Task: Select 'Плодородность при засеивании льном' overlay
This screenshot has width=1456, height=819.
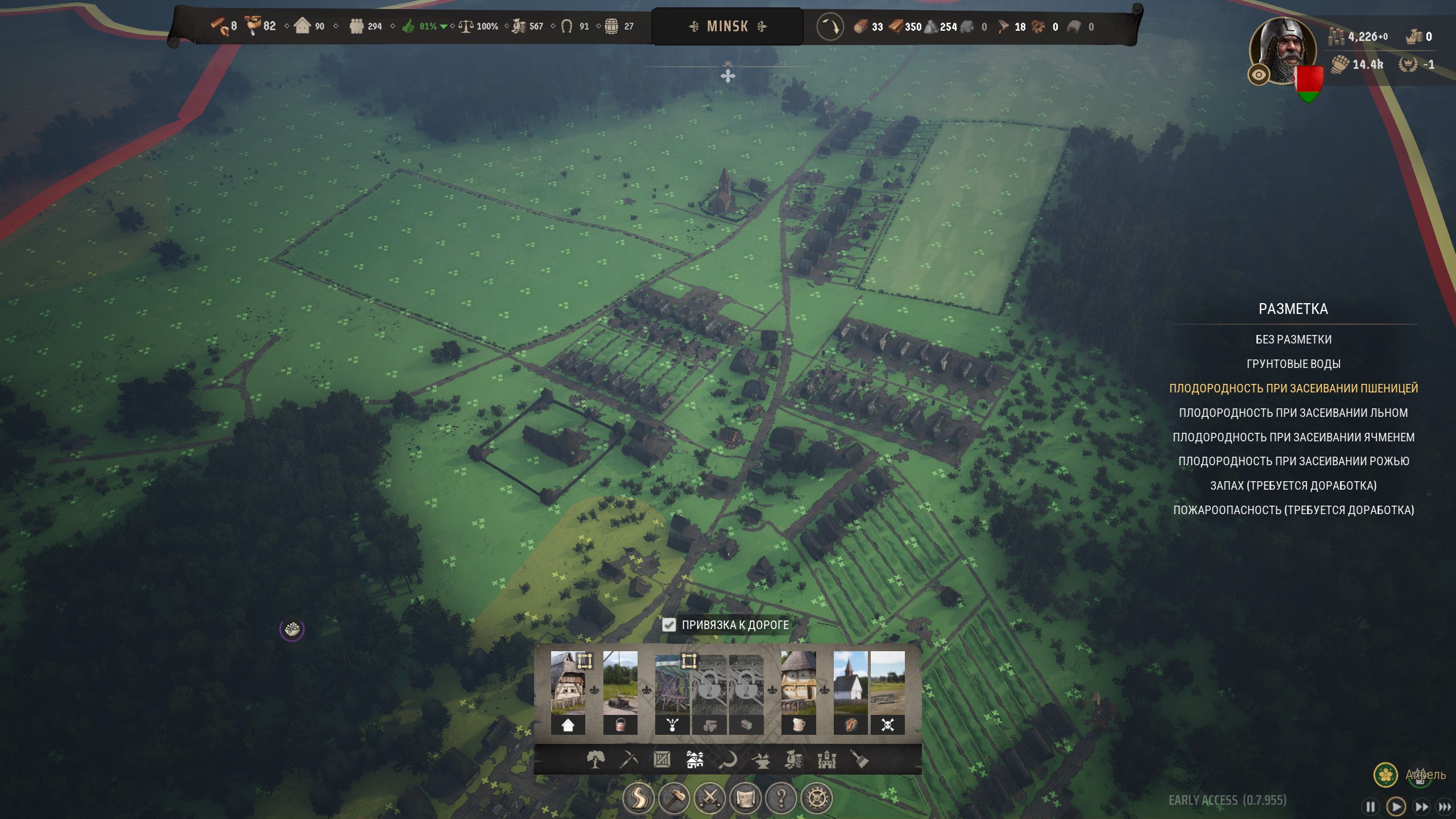Action: [x=1293, y=413]
